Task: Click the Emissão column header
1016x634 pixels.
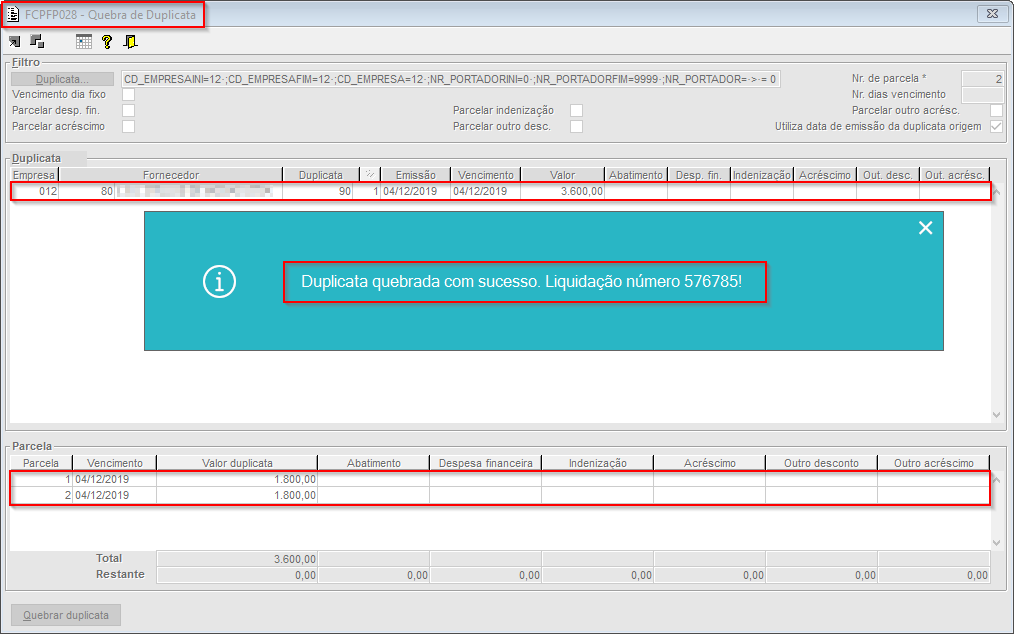Action: click(415, 174)
